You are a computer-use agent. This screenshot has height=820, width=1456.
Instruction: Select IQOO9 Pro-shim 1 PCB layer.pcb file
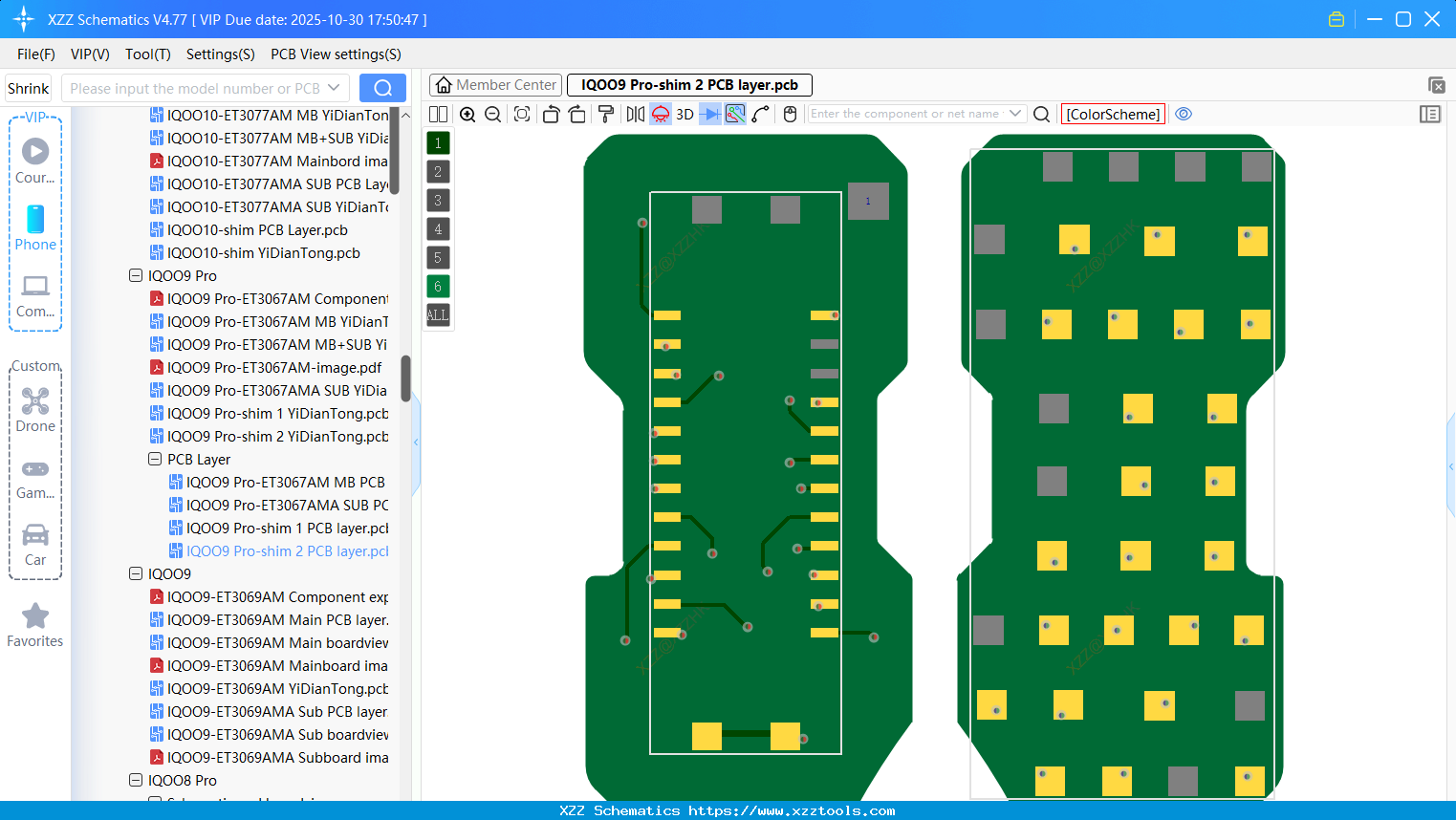pyautogui.click(x=287, y=528)
